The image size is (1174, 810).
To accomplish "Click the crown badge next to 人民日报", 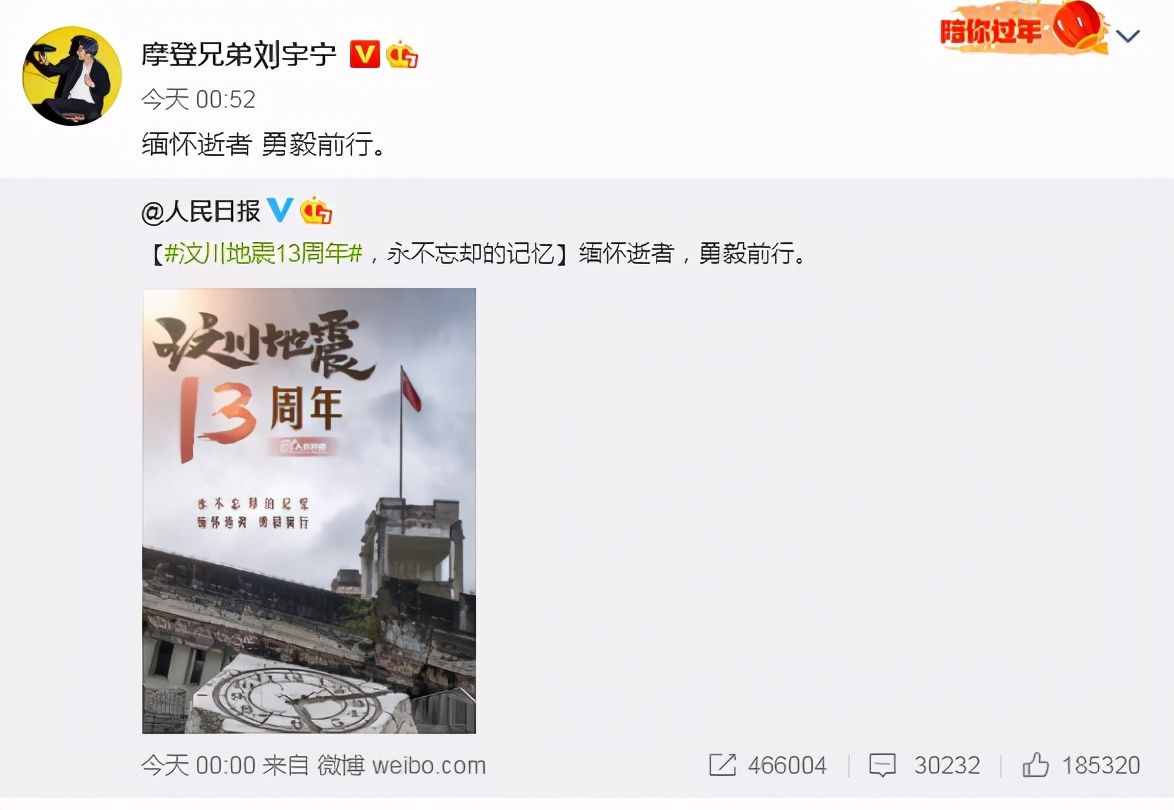I will click(x=316, y=210).
